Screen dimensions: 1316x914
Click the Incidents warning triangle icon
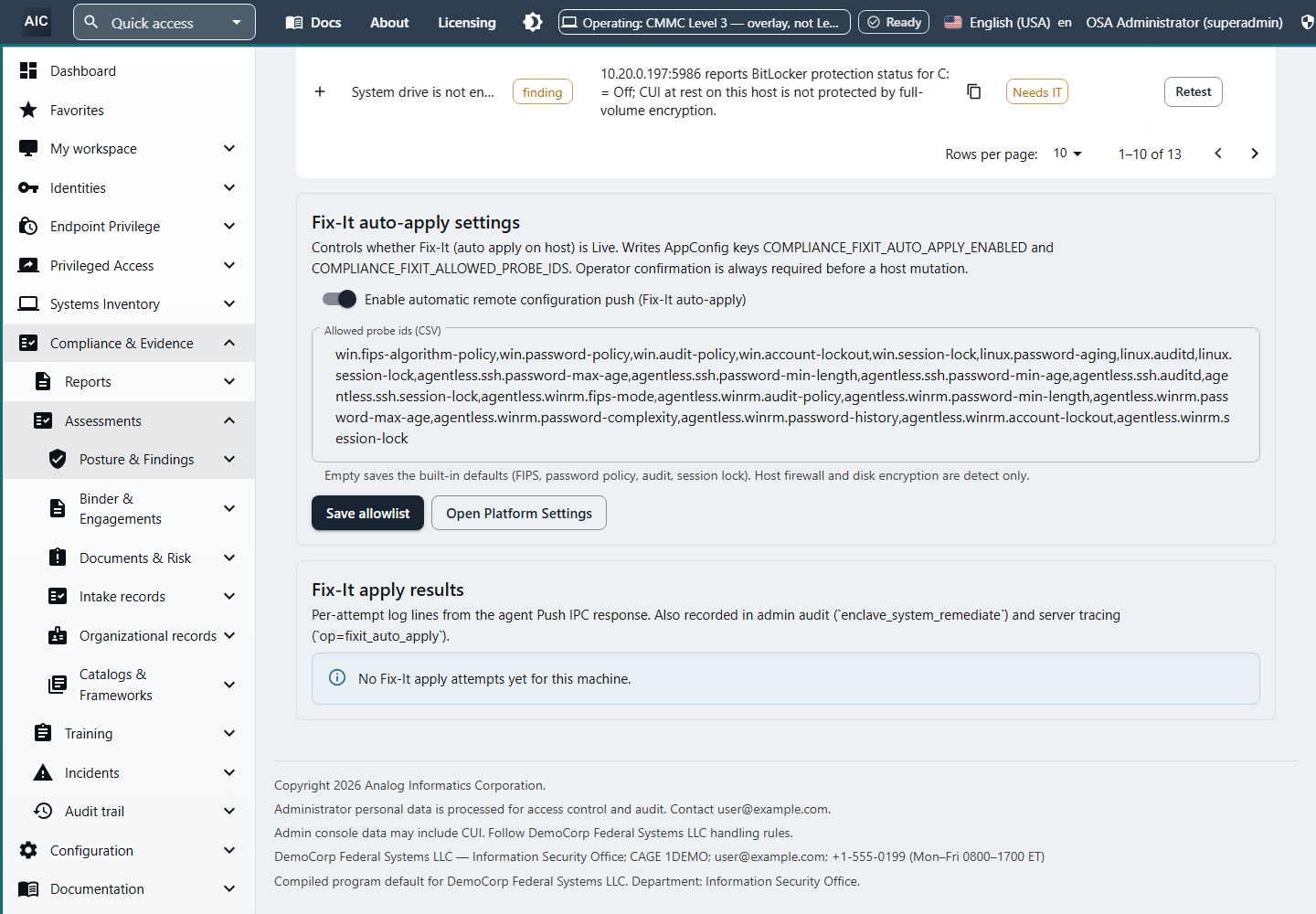tap(43, 772)
